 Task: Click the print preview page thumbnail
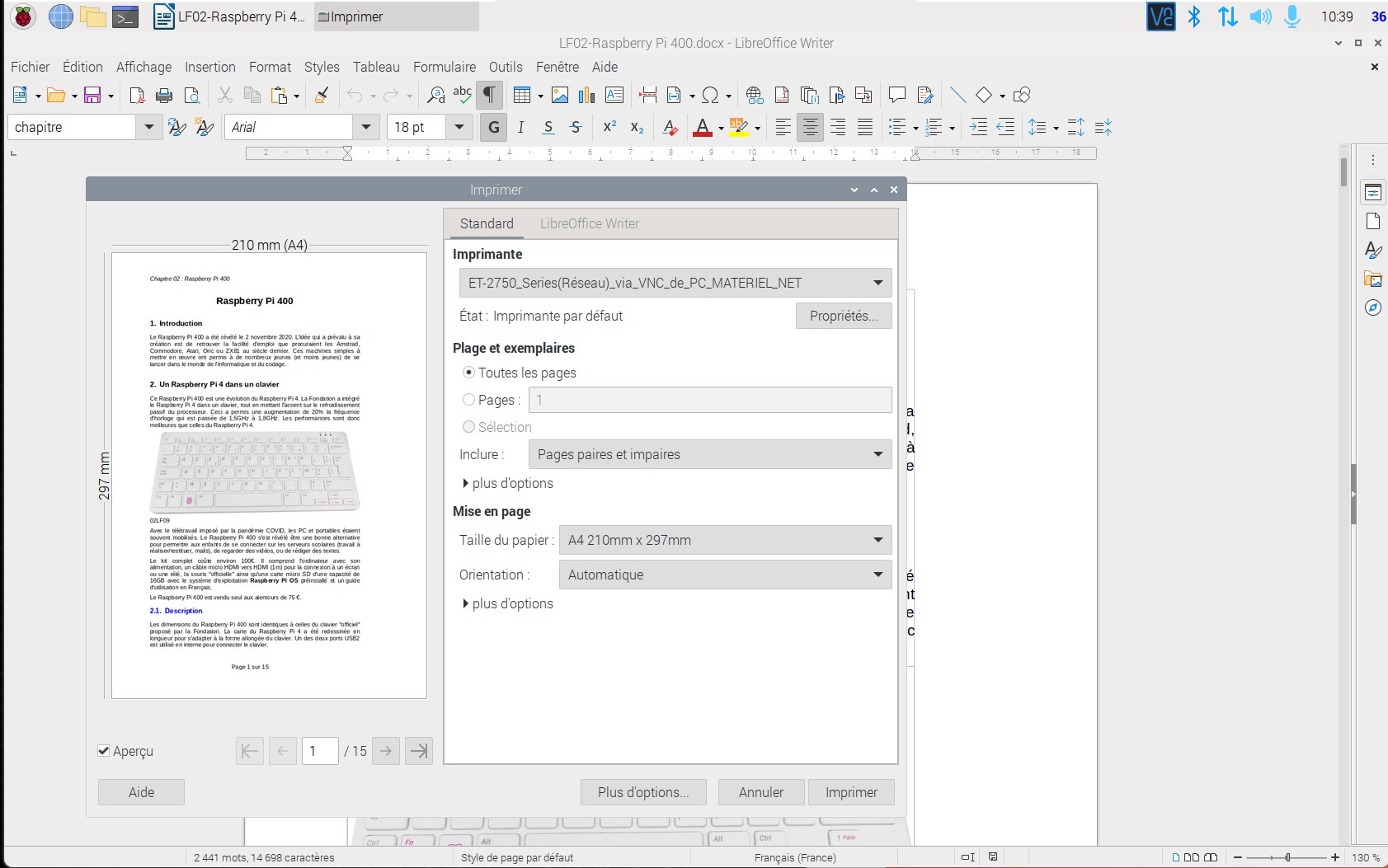[x=269, y=476]
